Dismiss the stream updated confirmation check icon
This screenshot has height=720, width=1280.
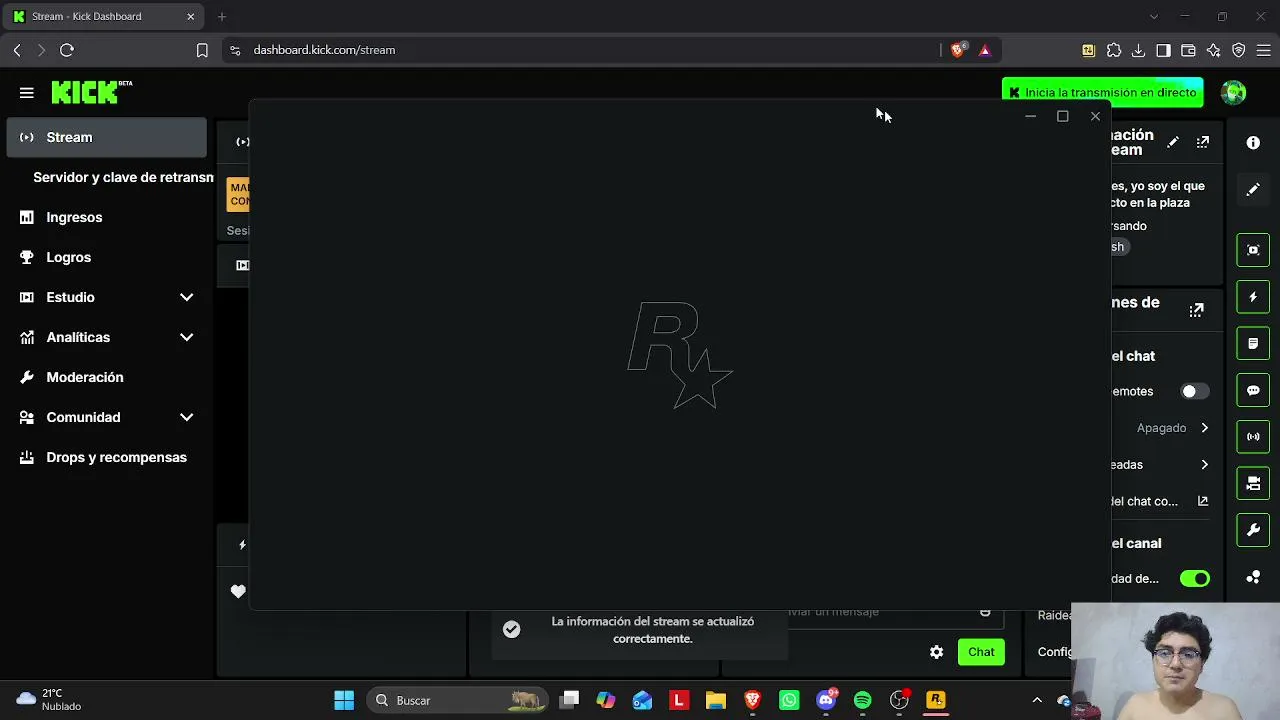pos(511,629)
